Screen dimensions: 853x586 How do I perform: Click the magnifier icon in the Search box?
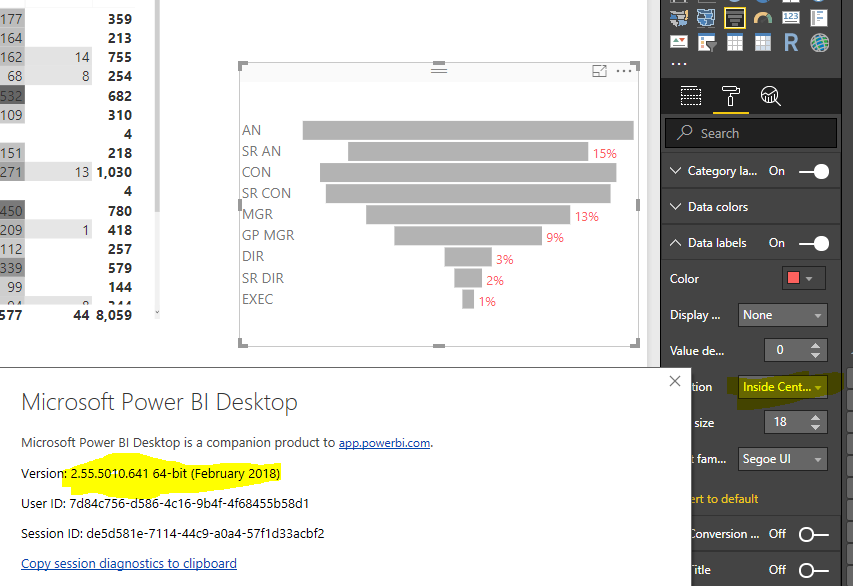pos(684,132)
